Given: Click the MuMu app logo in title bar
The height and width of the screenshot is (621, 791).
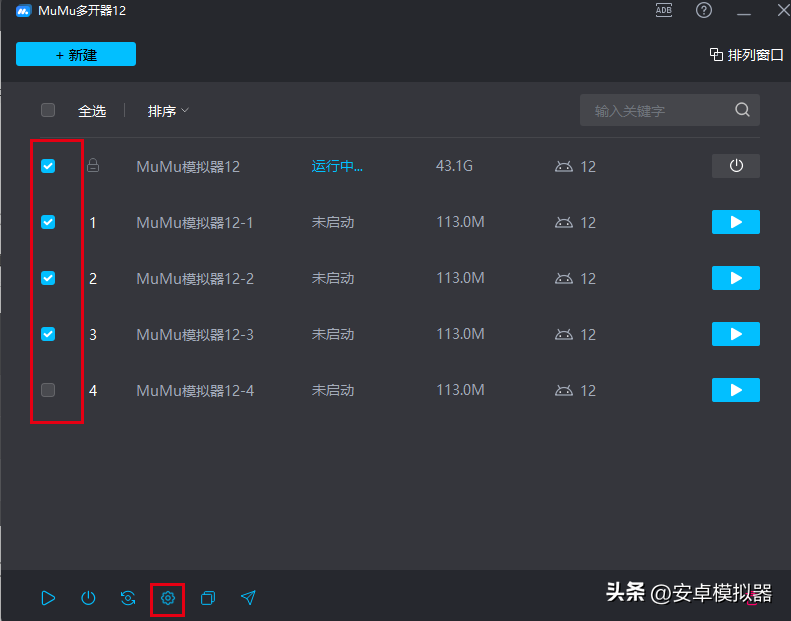Looking at the screenshot, I should coord(24,11).
